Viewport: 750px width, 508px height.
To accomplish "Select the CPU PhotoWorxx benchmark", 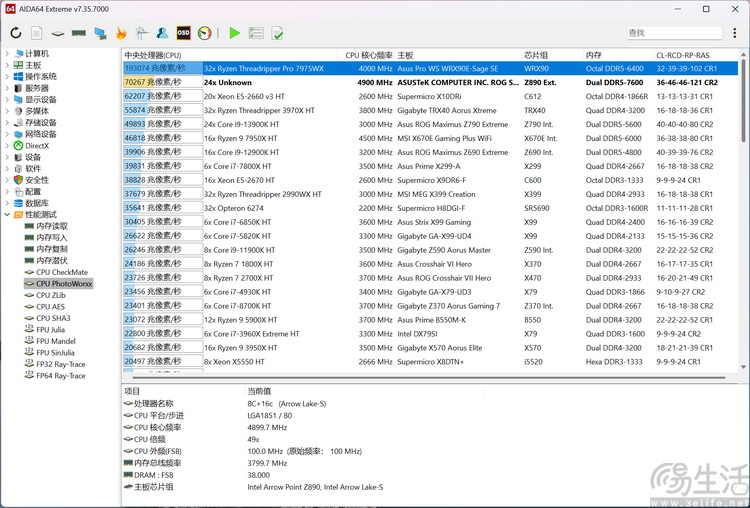I will click(58, 284).
